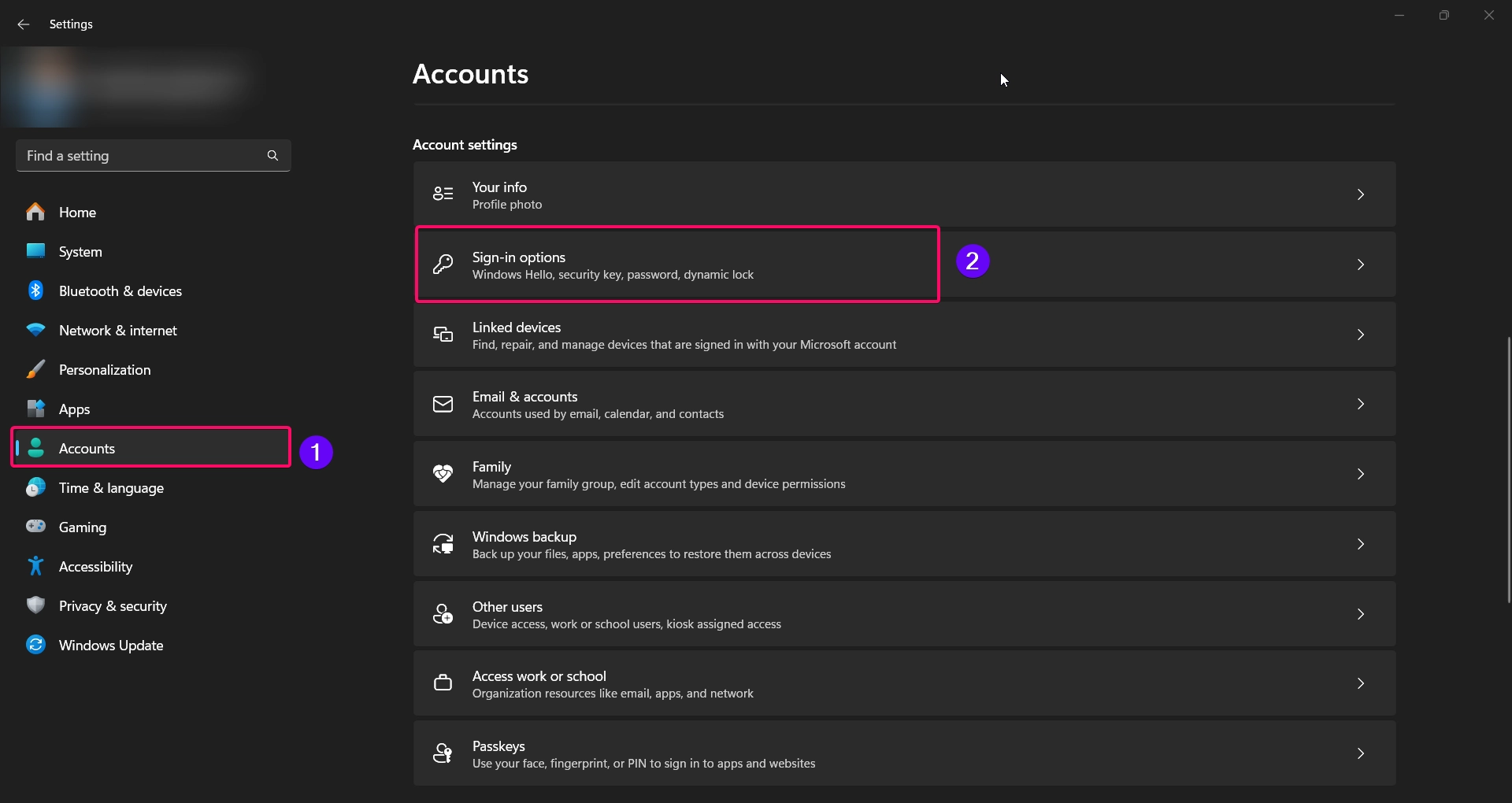The width and height of the screenshot is (1512, 803).
Task: Click the Other users icon
Action: 443,613
